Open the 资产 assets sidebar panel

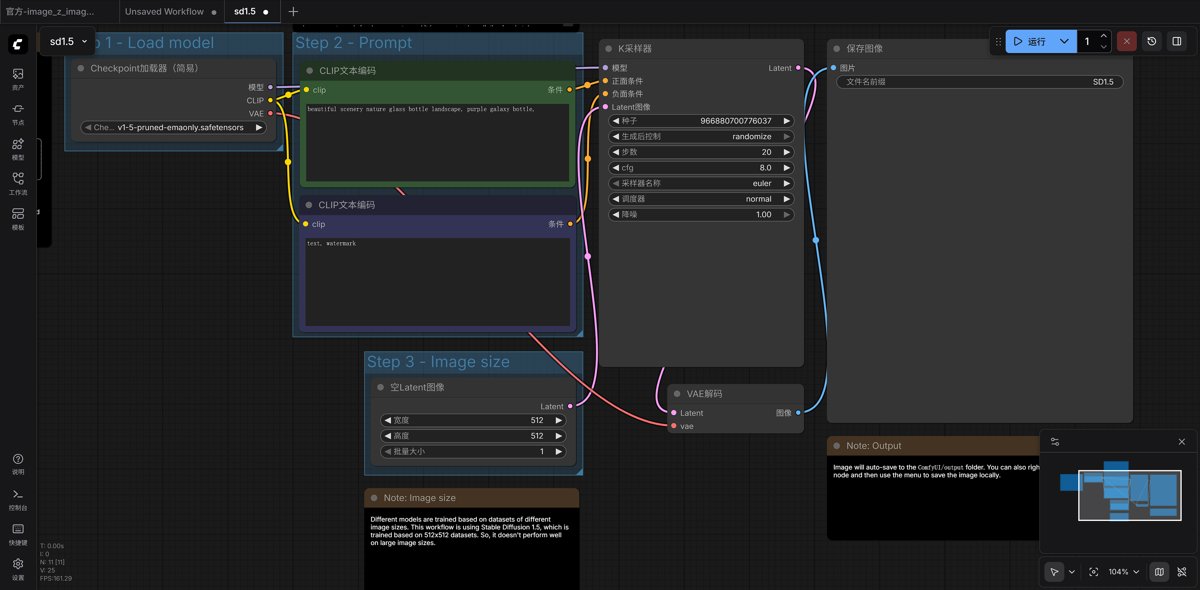tap(18, 78)
